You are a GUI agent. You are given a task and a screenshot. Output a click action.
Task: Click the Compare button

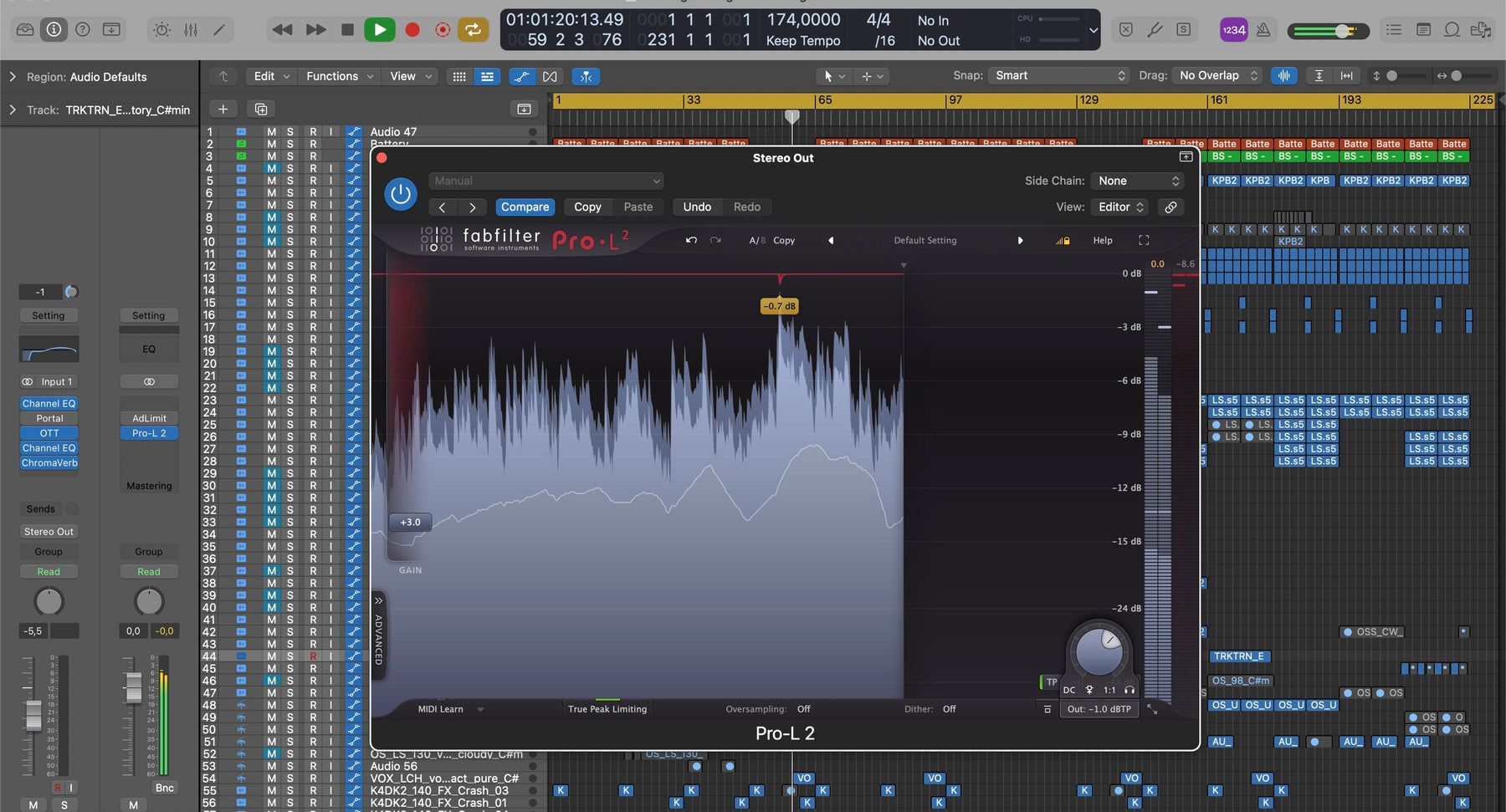(525, 207)
